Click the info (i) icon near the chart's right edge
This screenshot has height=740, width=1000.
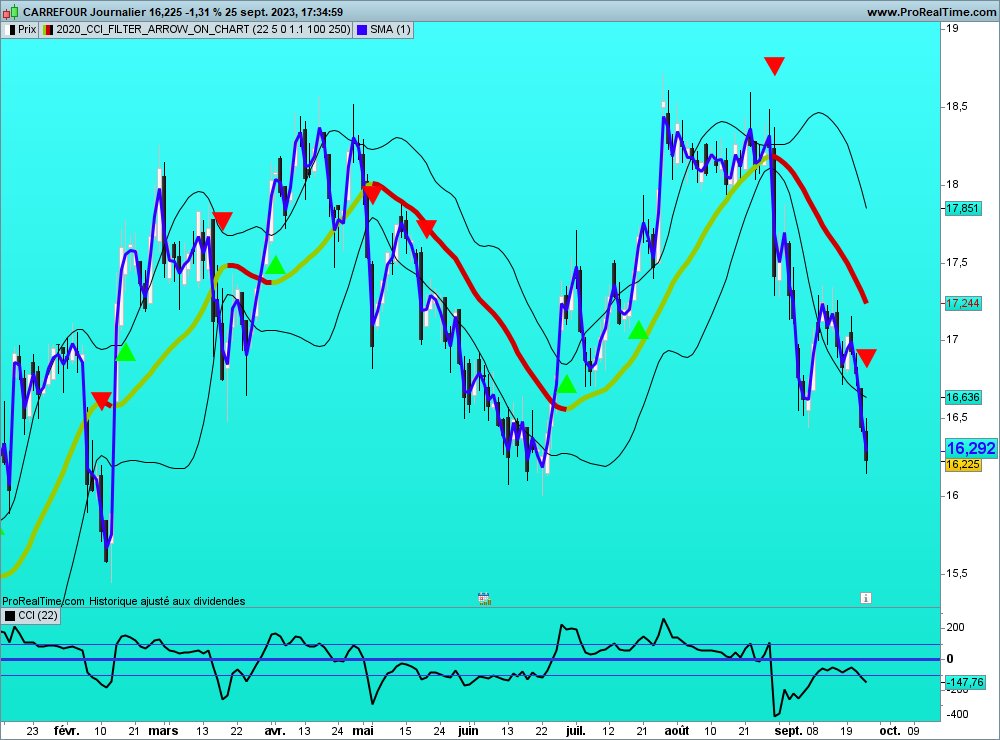(866, 597)
